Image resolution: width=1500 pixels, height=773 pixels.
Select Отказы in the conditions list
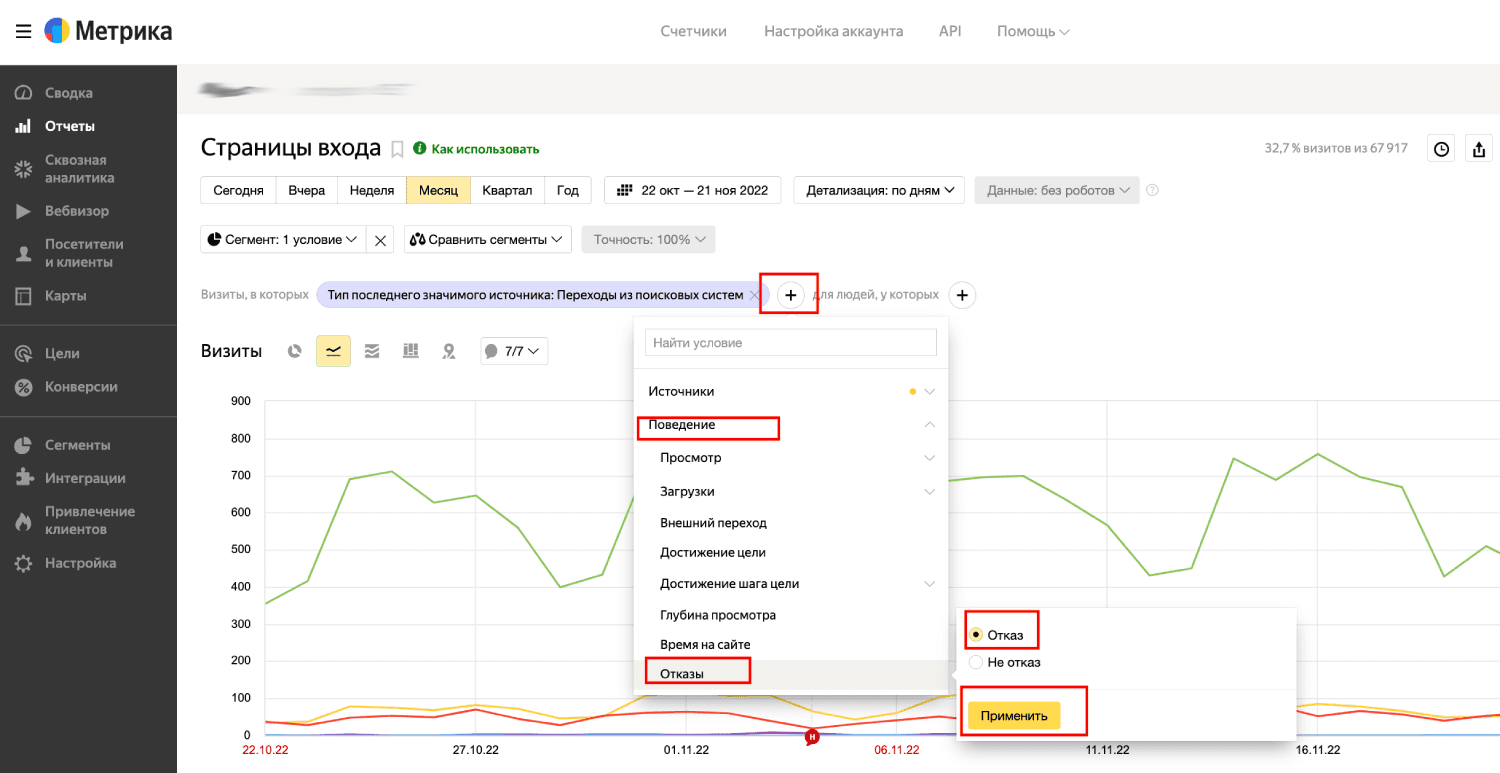[x=682, y=674]
